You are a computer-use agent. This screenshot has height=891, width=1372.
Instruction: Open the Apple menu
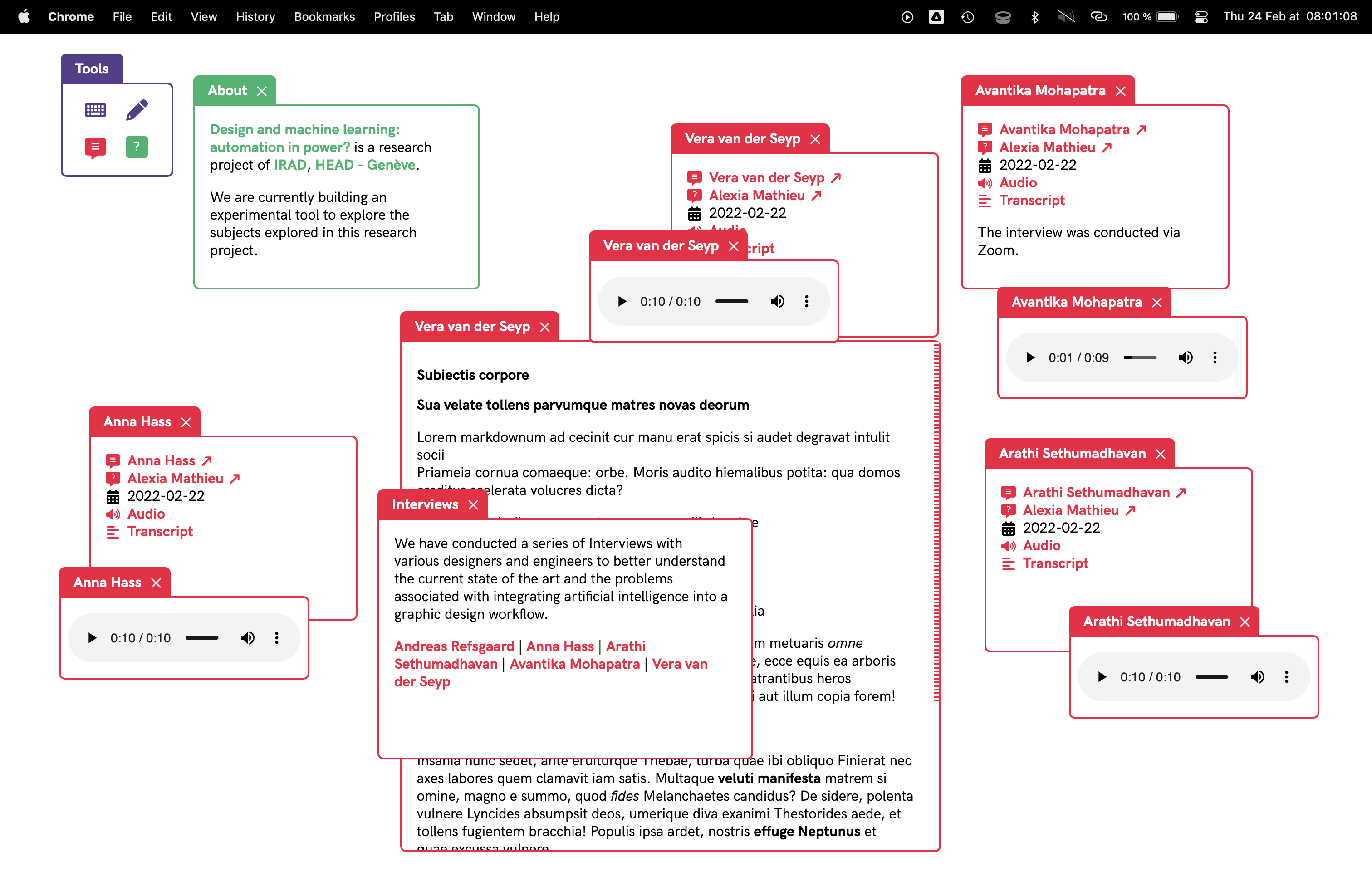point(24,17)
